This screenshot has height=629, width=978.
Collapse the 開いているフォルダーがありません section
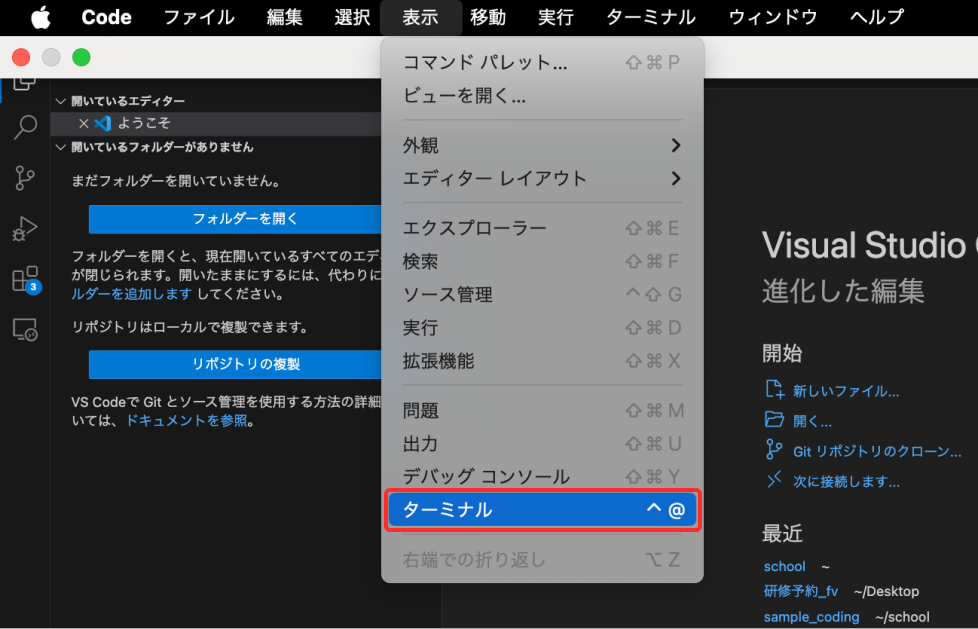click(x=61, y=147)
